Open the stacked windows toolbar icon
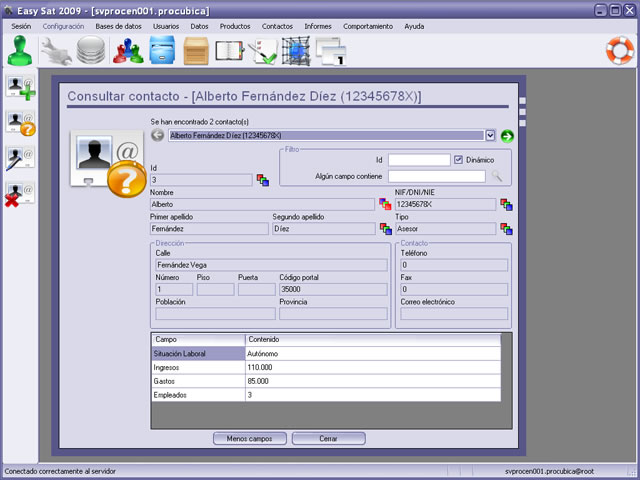Screen dimensions: 640x480 coord(331,51)
